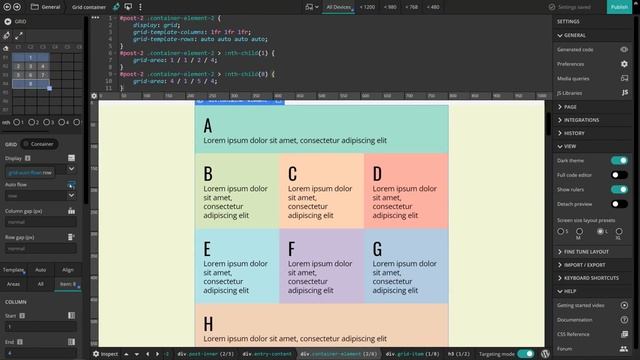Open Media queries icon
This screenshot has width=640, height=360.
[x=624, y=78]
